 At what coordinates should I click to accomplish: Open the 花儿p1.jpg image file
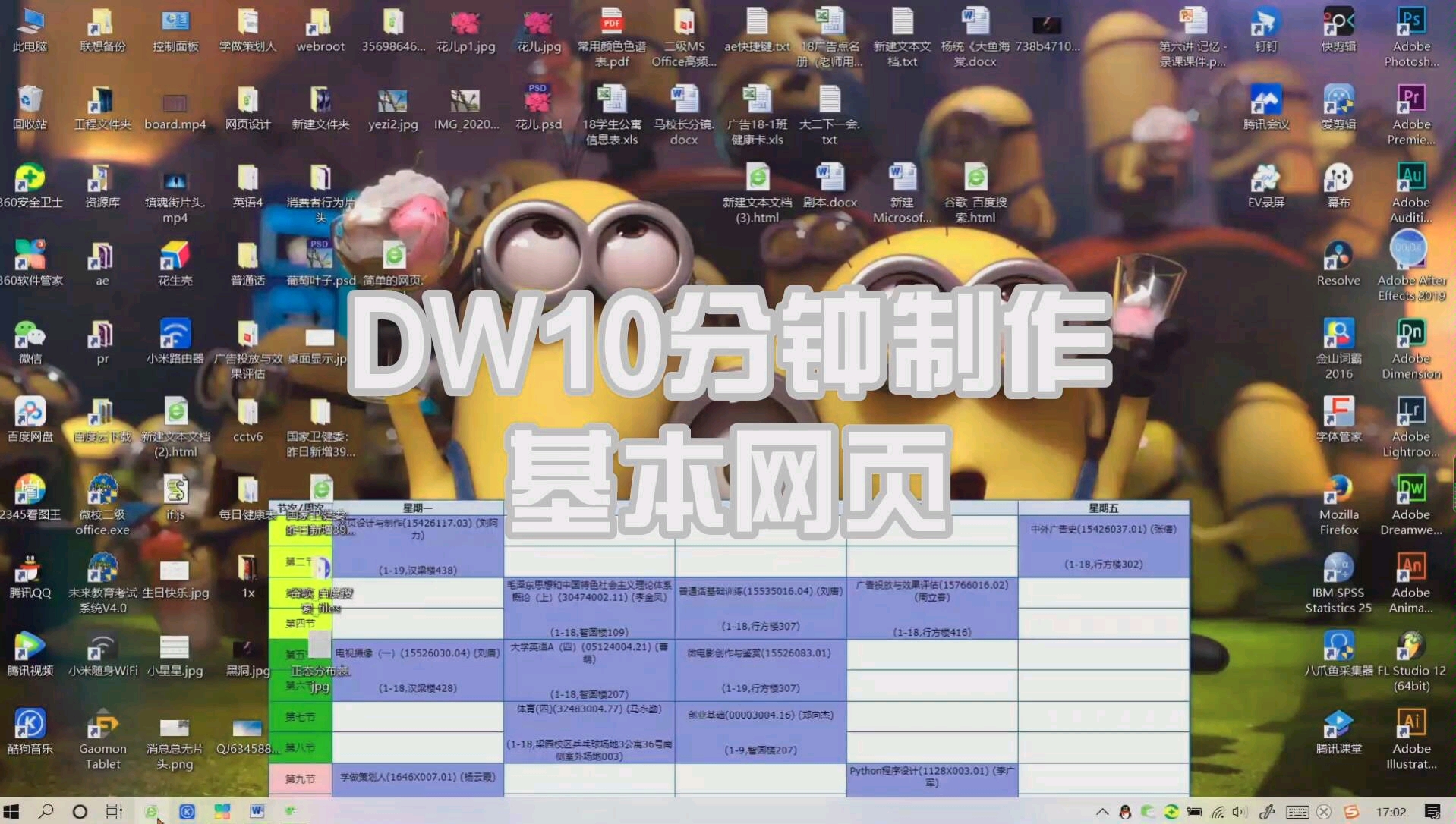465,30
